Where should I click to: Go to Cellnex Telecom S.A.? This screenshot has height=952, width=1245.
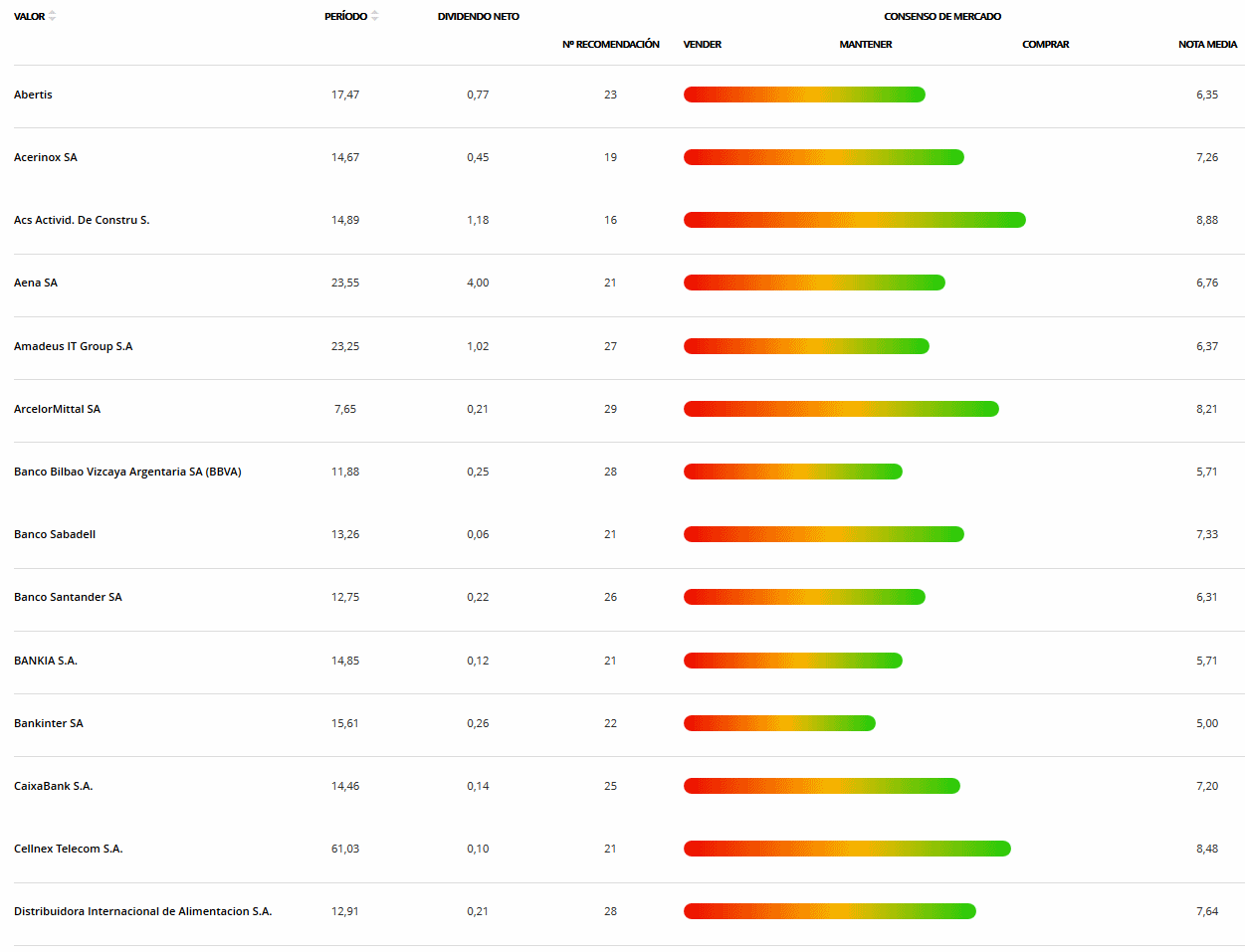point(69,849)
